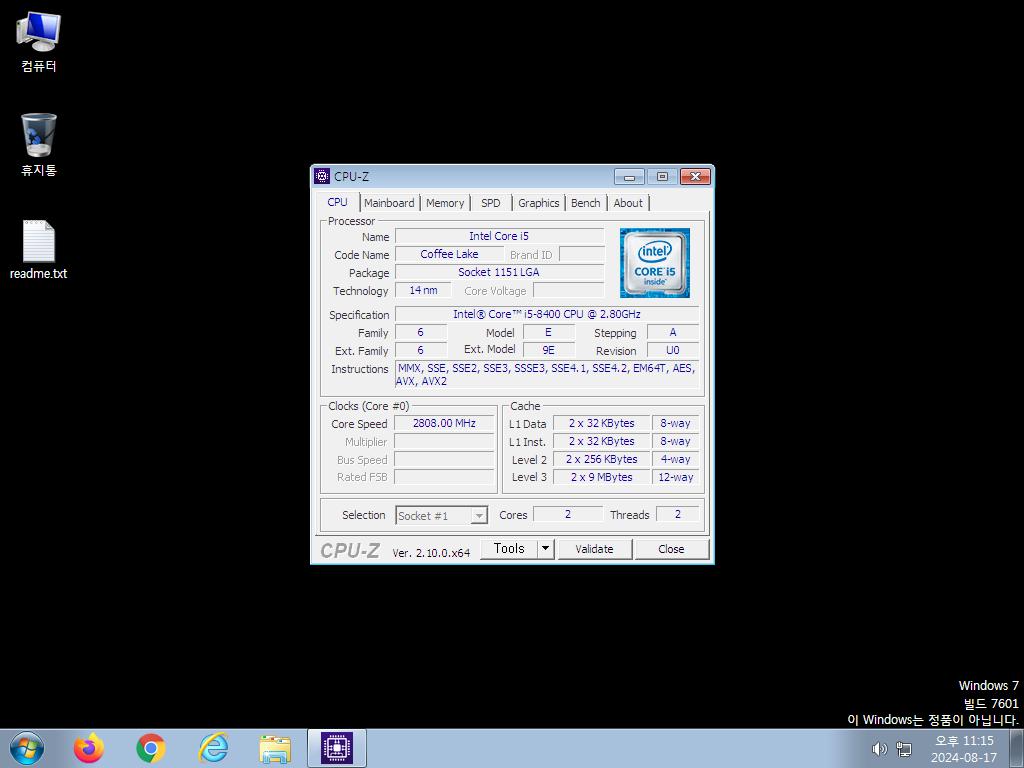Screen dimensions: 1024x768
Task: Open the readme.txt file icon
Action: [x=39, y=249]
